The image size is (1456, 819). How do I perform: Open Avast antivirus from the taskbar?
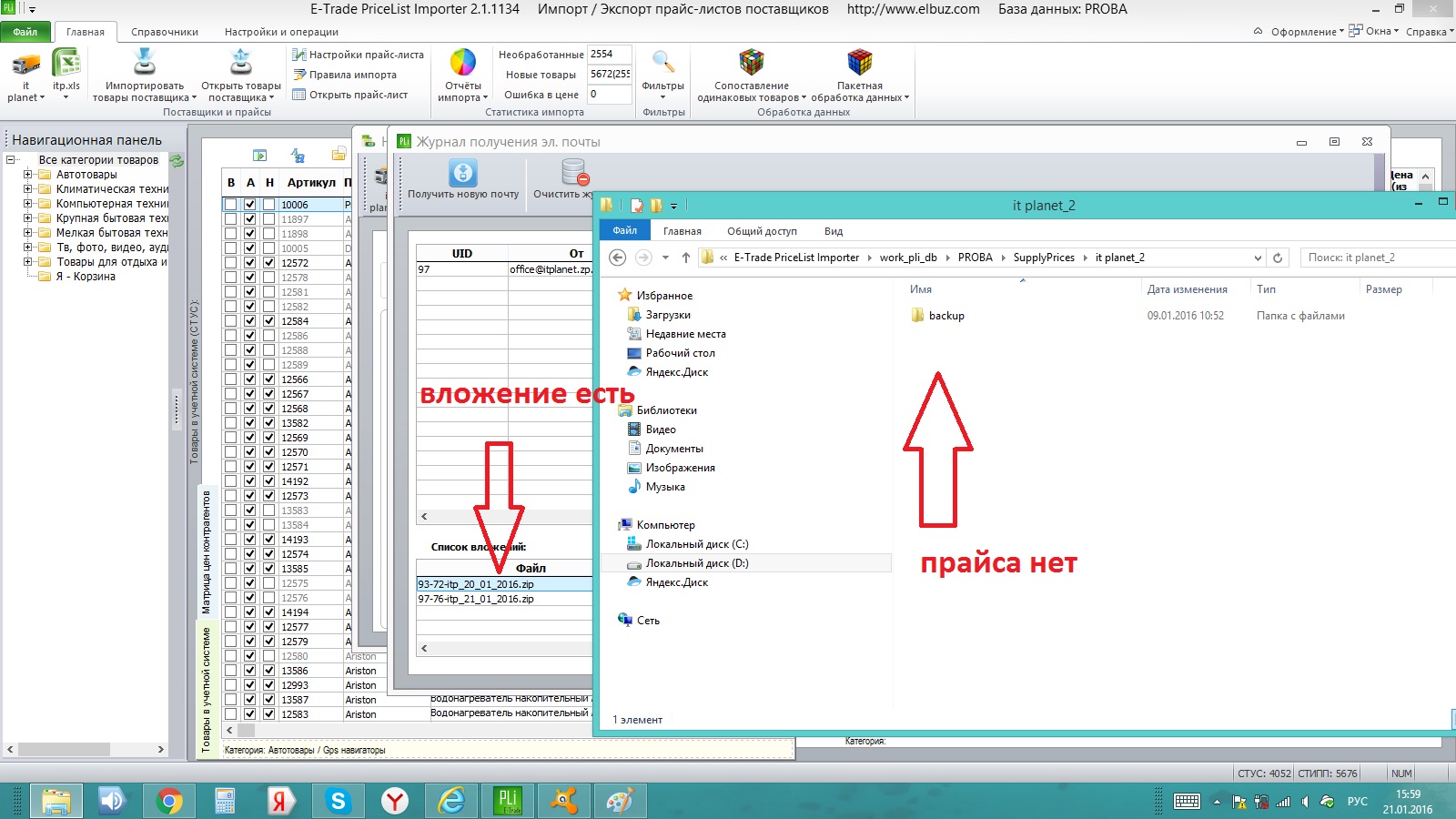pyautogui.click(x=563, y=801)
